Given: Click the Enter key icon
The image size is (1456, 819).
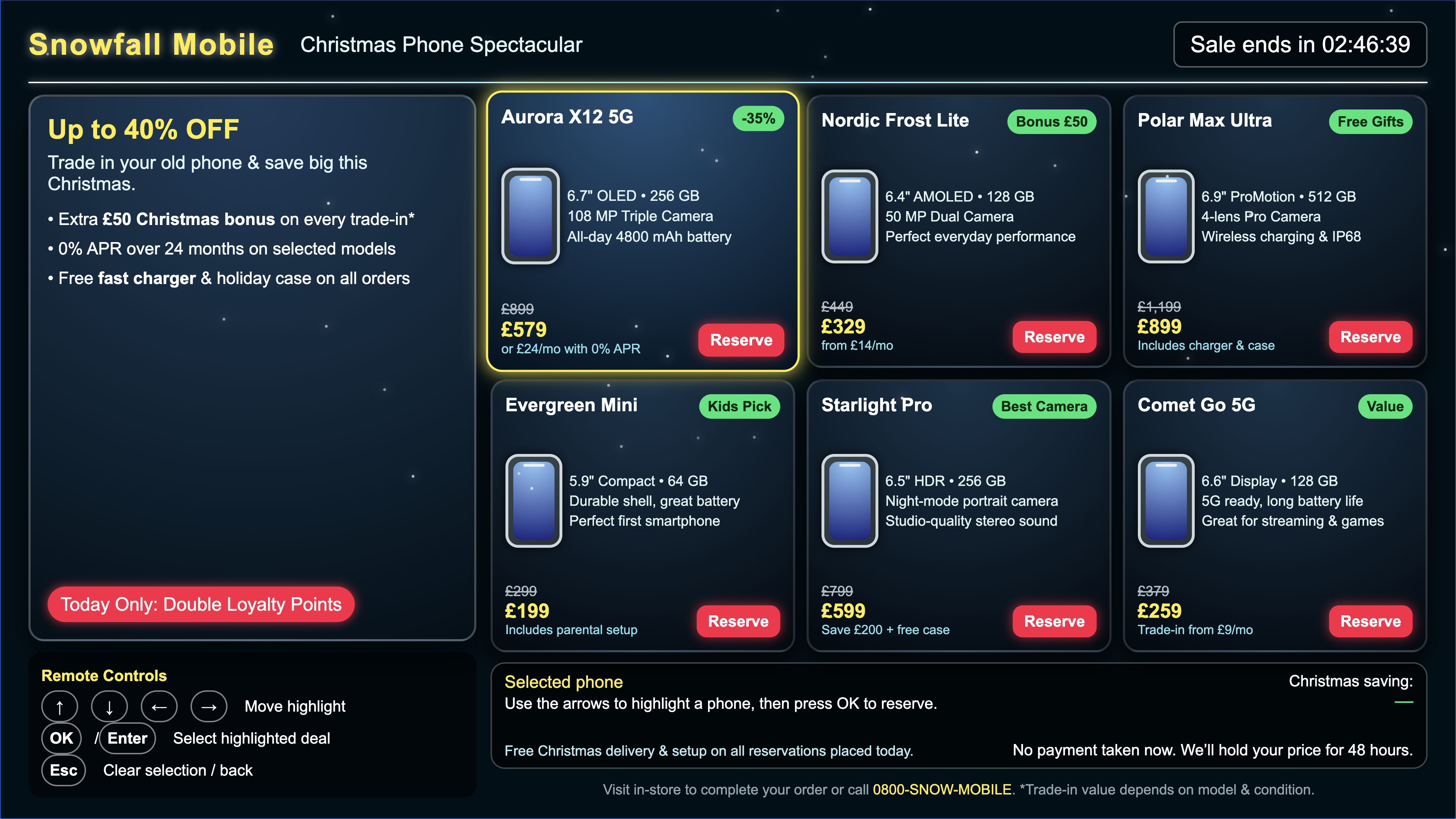Looking at the screenshot, I should (127, 738).
